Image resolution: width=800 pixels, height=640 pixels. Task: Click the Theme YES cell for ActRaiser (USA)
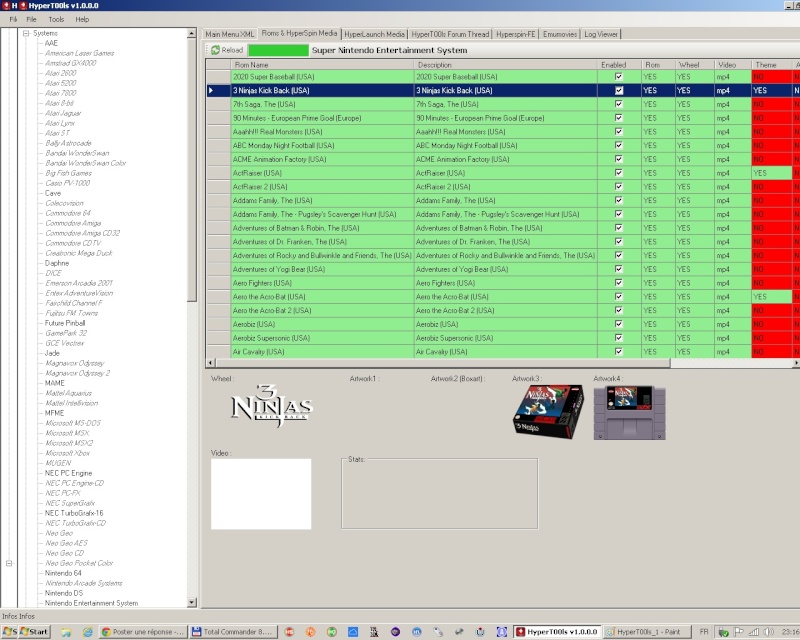(771, 173)
